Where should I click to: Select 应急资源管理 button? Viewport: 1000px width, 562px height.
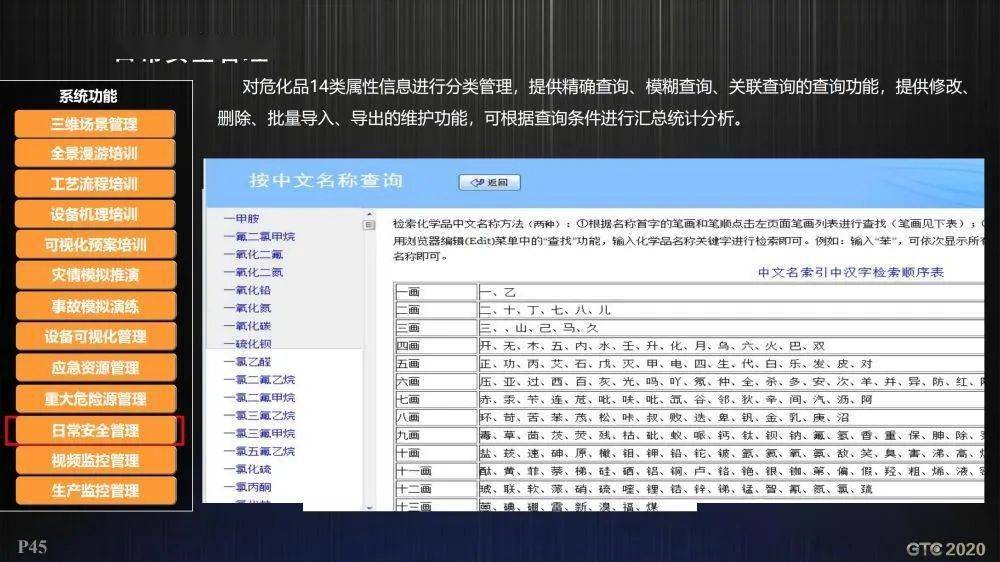tap(95, 368)
